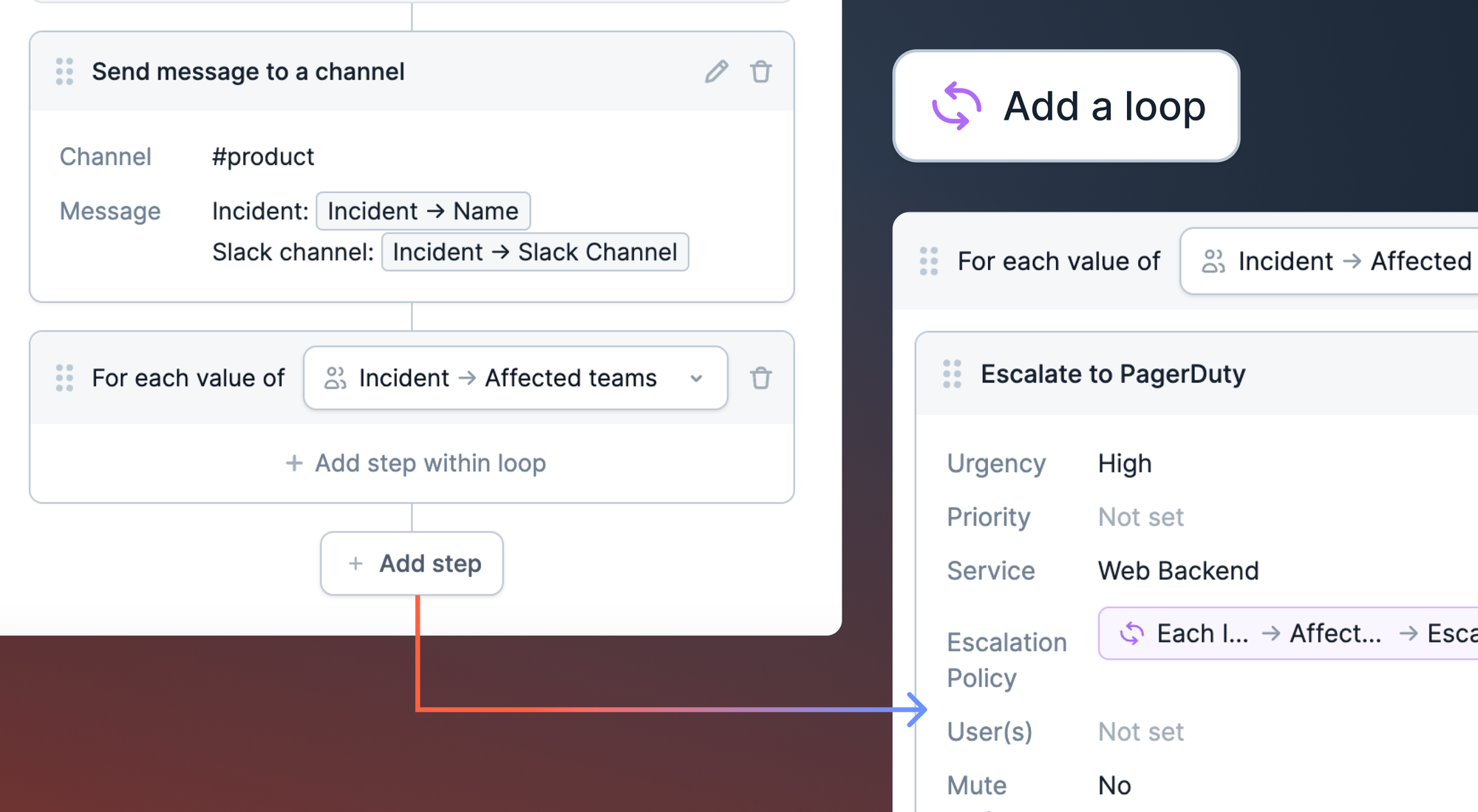Click Priority Not set value
This screenshot has width=1478, height=812.
(x=1140, y=517)
